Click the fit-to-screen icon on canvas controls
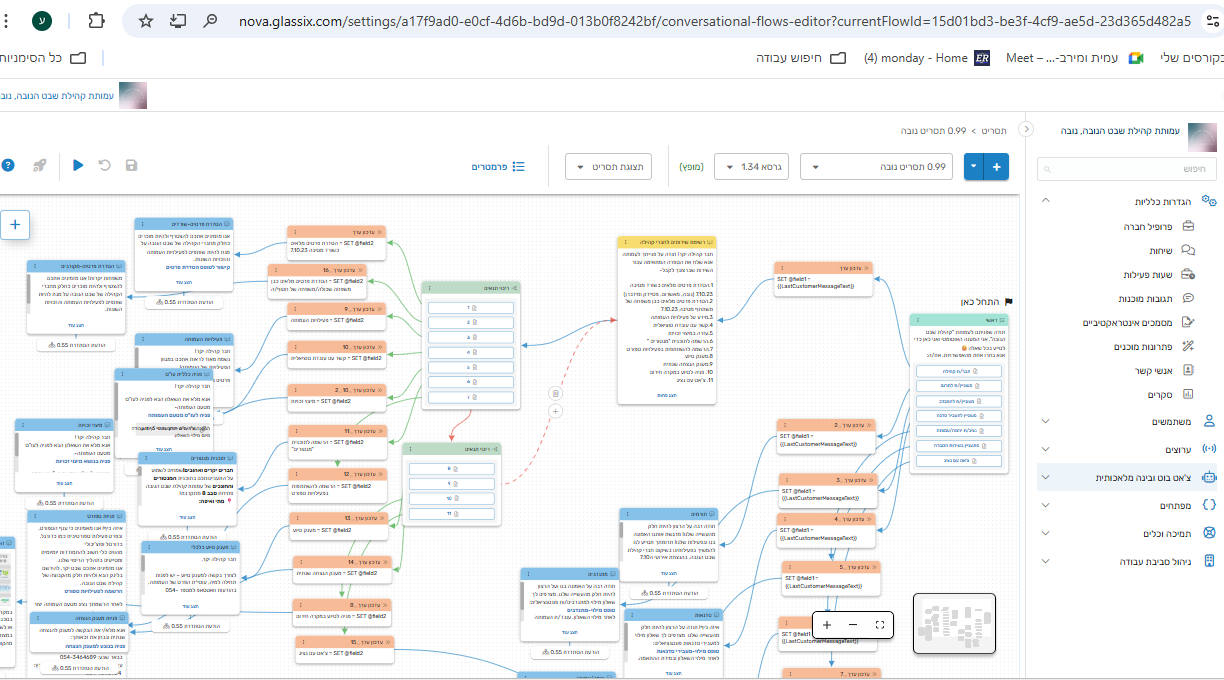This screenshot has width=1224, height=680. [880, 625]
